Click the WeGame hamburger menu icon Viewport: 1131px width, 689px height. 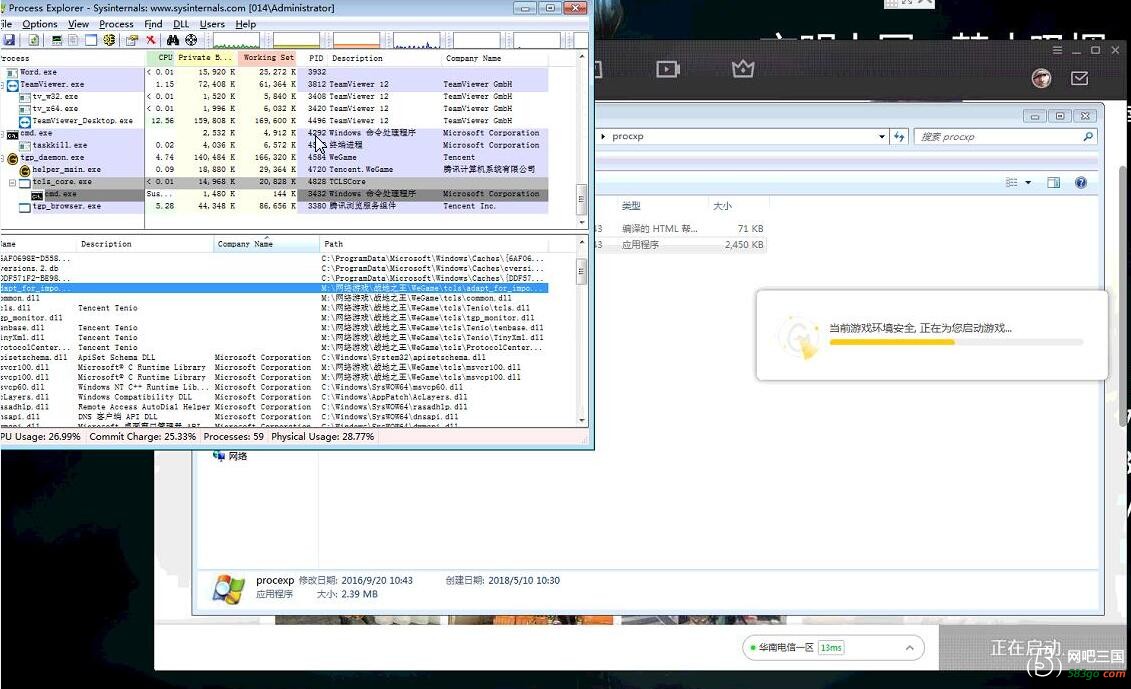pos(1057,50)
